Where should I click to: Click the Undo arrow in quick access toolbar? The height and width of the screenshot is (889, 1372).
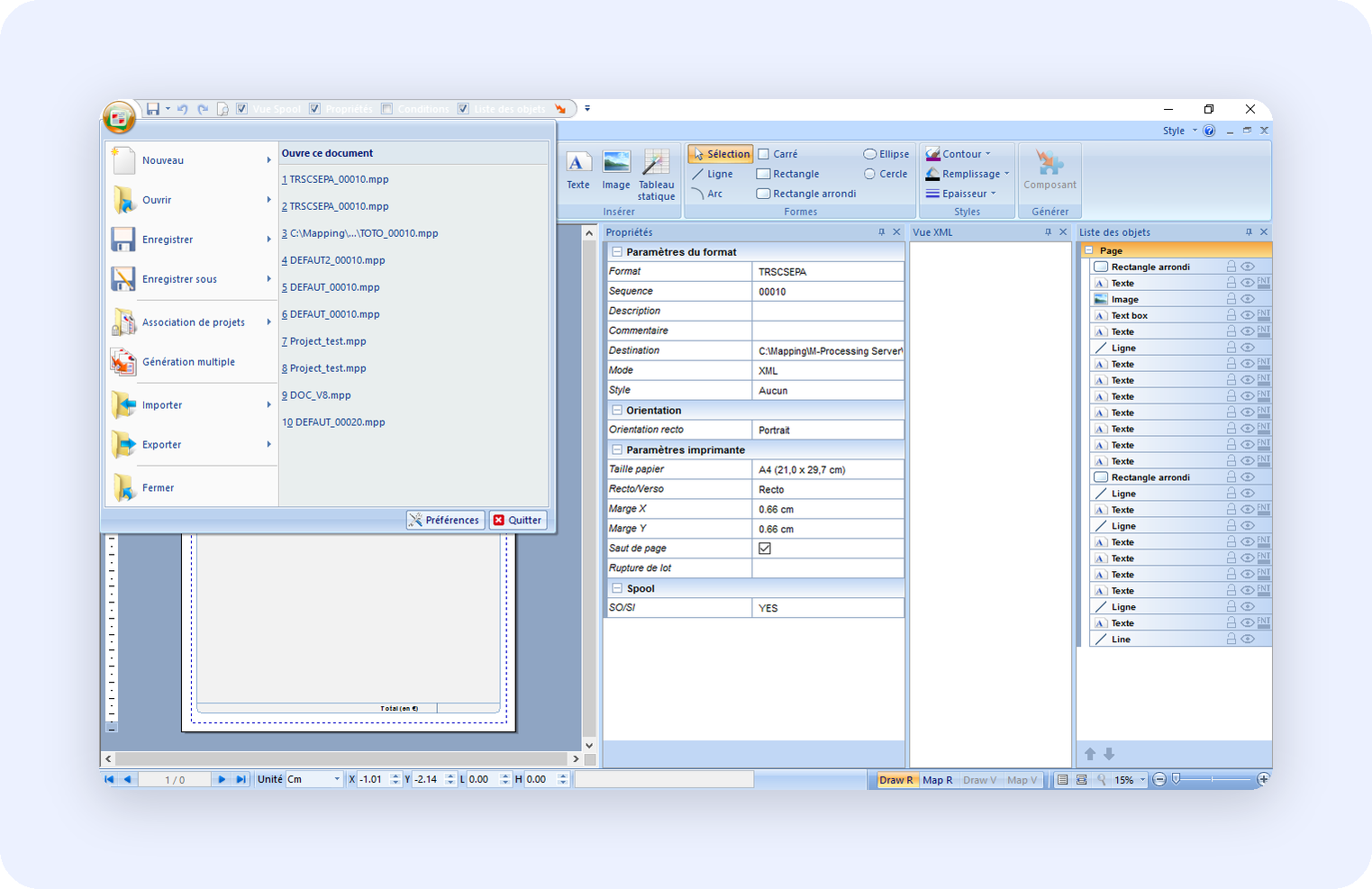click(183, 109)
